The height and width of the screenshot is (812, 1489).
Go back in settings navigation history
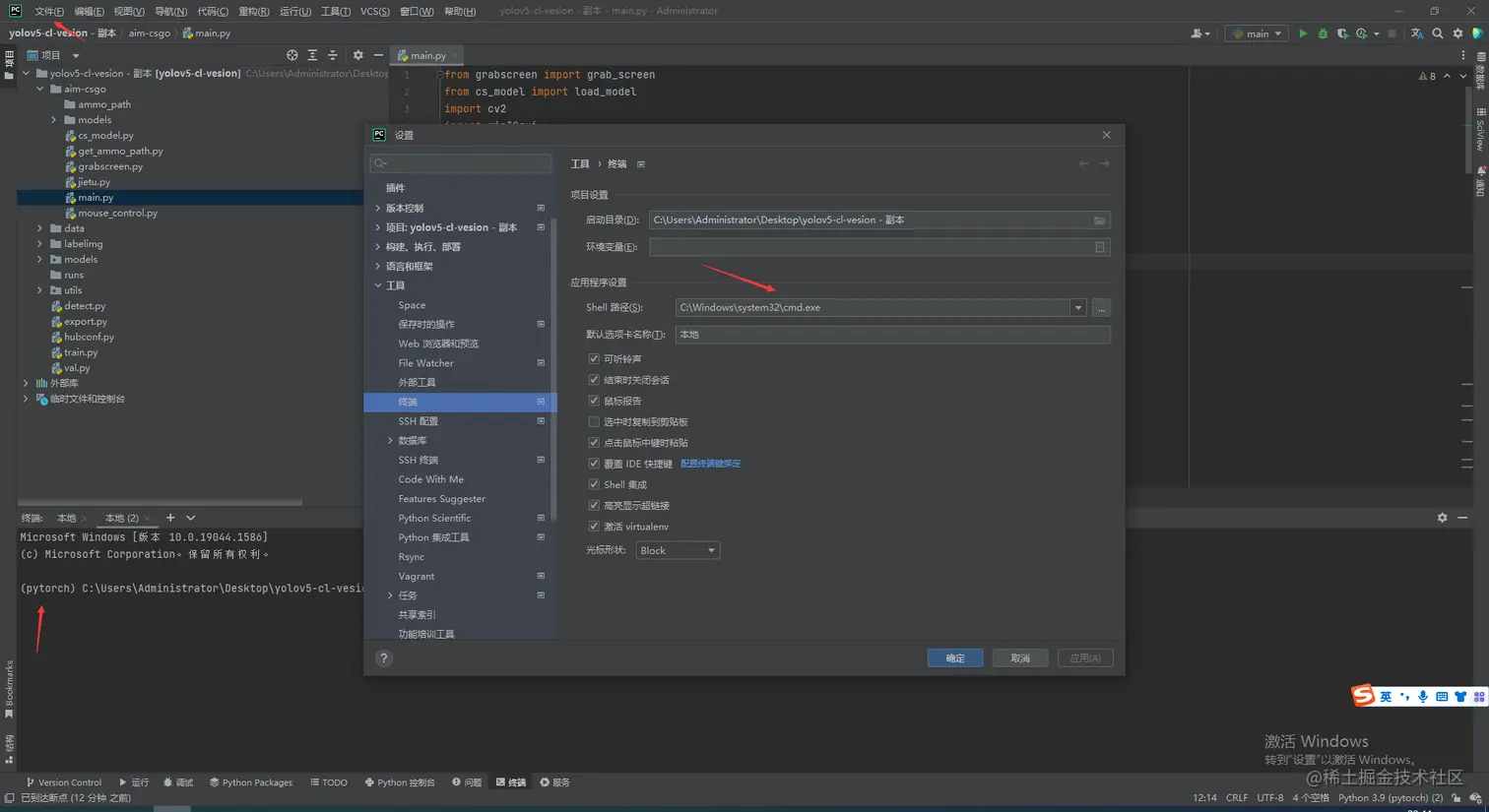1083,163
